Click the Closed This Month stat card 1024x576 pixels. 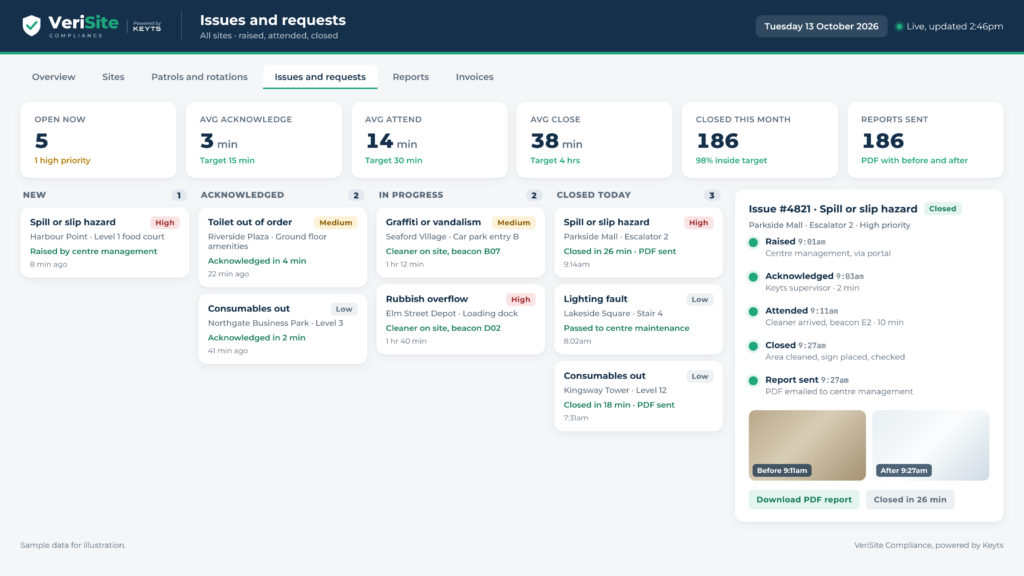[x=760, y=140]
